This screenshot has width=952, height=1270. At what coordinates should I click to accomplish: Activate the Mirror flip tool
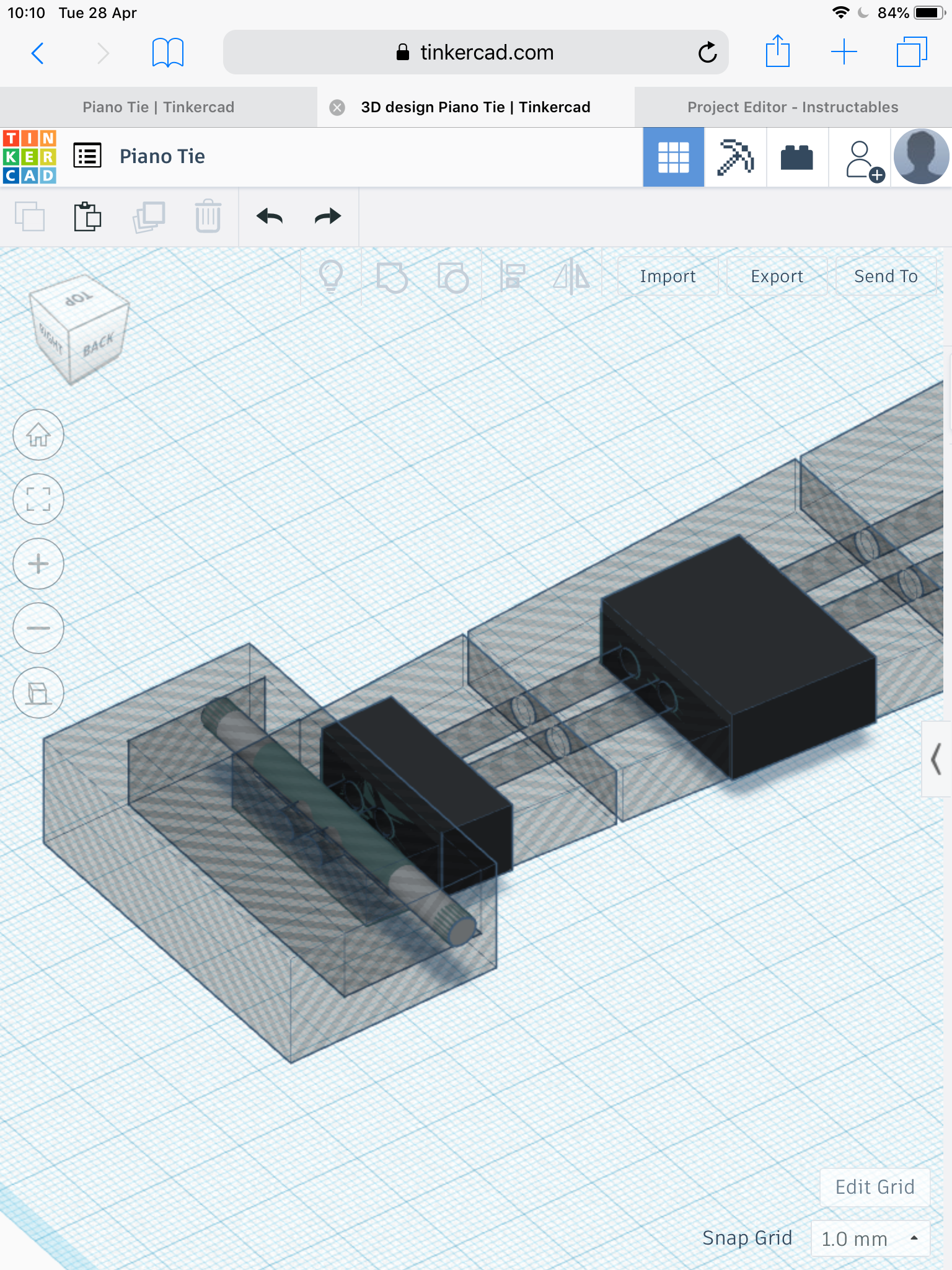tap(571, 277)
